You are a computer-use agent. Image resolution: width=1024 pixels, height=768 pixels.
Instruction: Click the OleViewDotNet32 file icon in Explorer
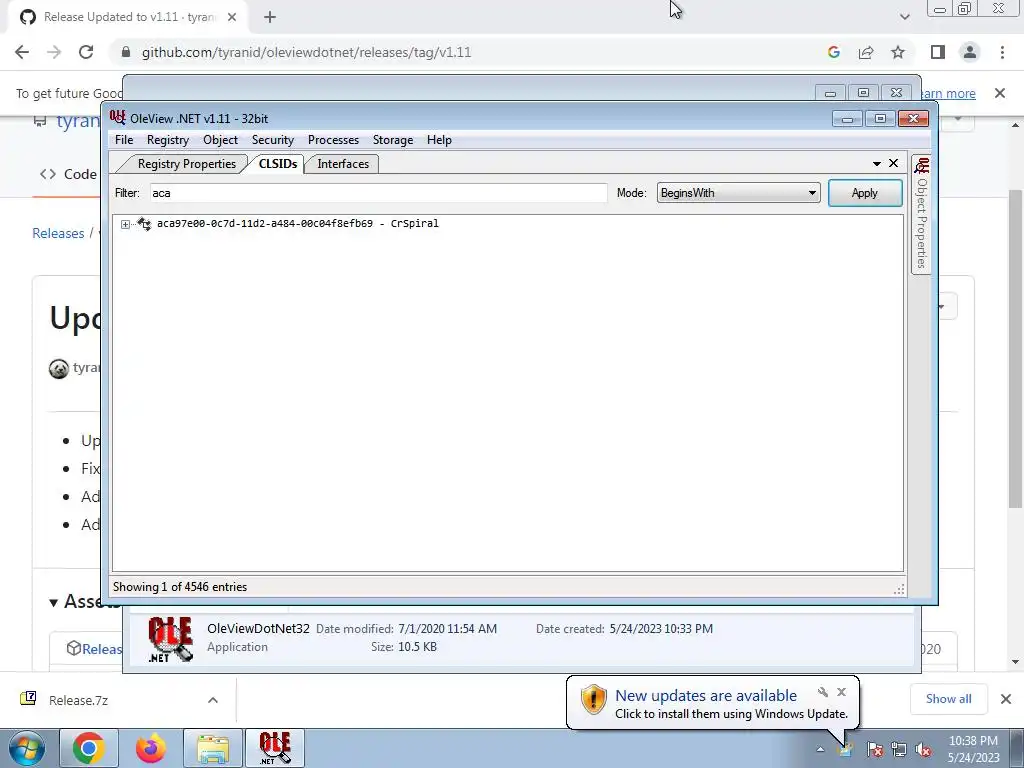pyautogui.click(x=170, y=639)
